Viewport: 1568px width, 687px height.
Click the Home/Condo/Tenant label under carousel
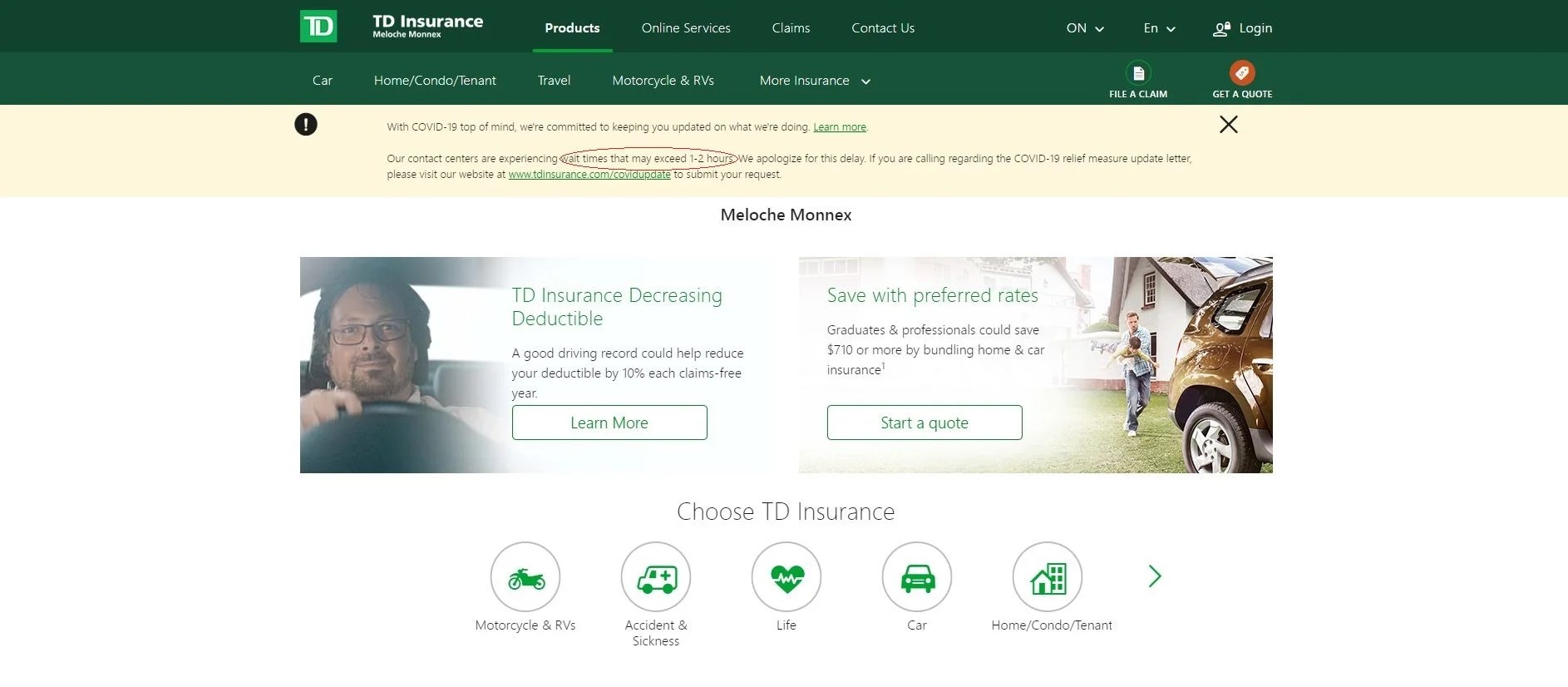[x=1052, y=625]
